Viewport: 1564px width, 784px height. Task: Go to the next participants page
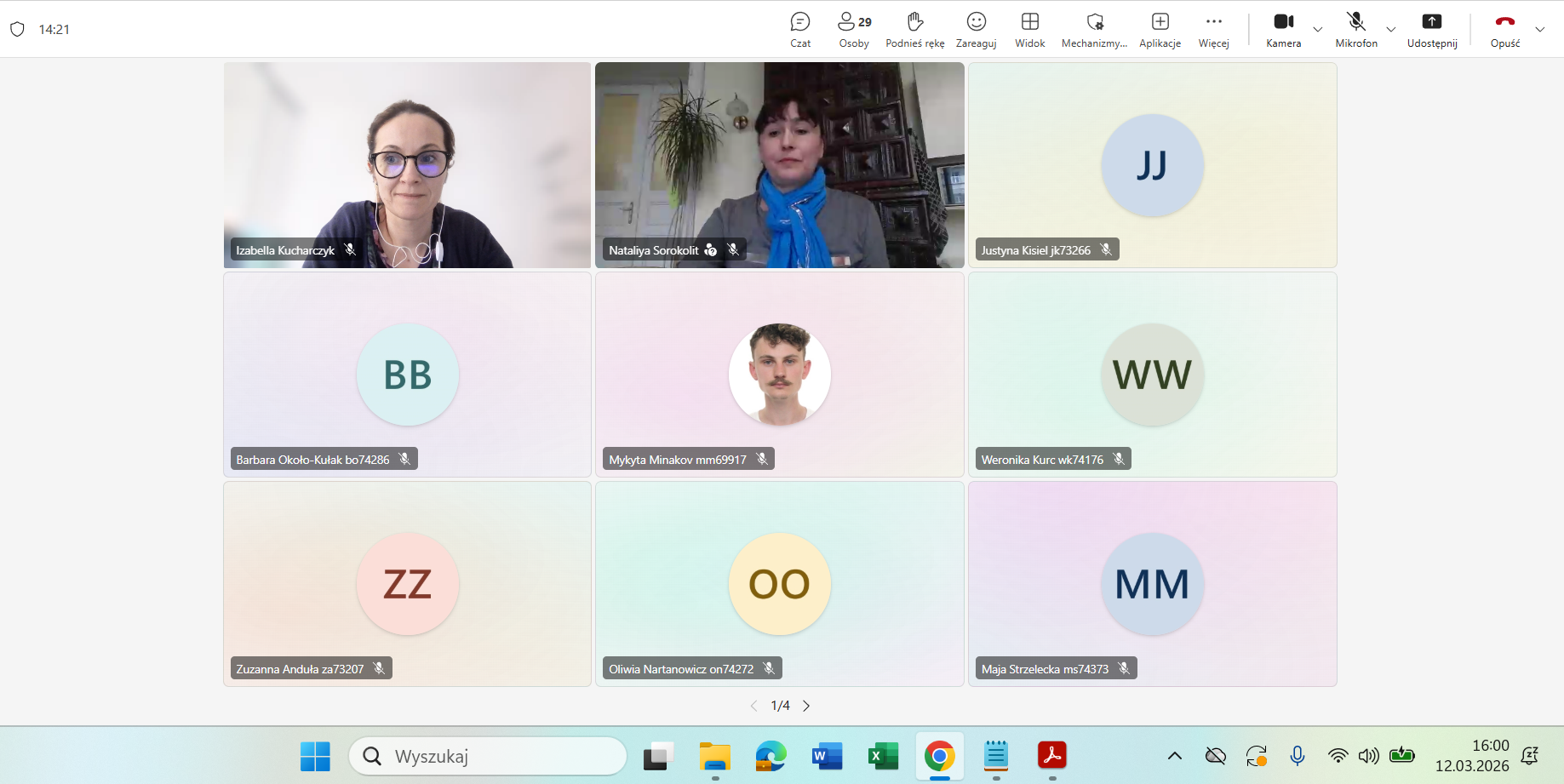[x=806, y=706]
